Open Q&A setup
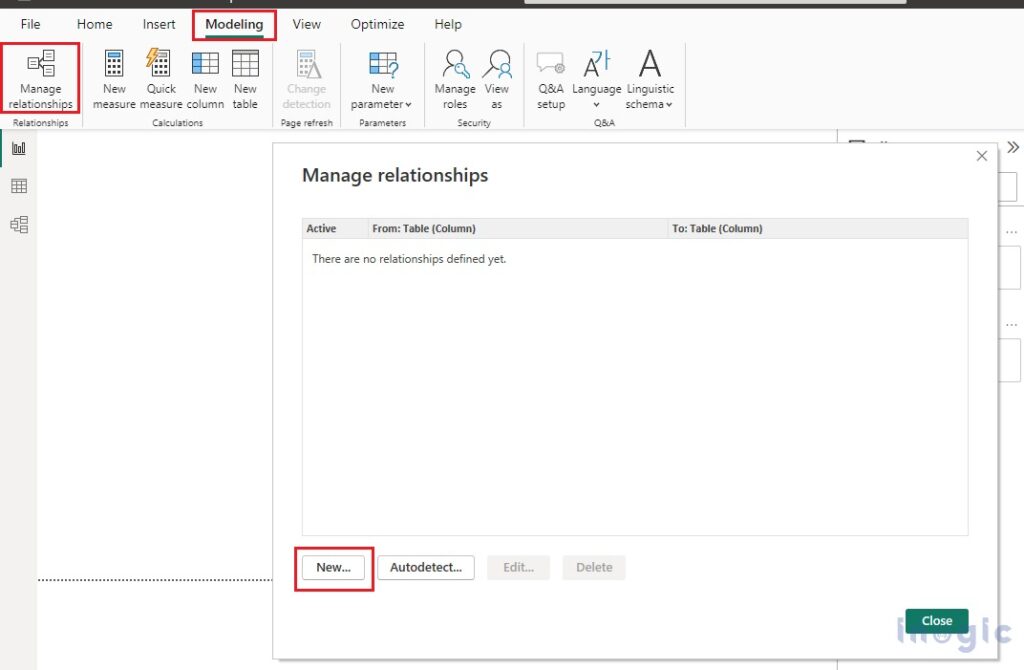1024x670 pixels. pos(550,80)
